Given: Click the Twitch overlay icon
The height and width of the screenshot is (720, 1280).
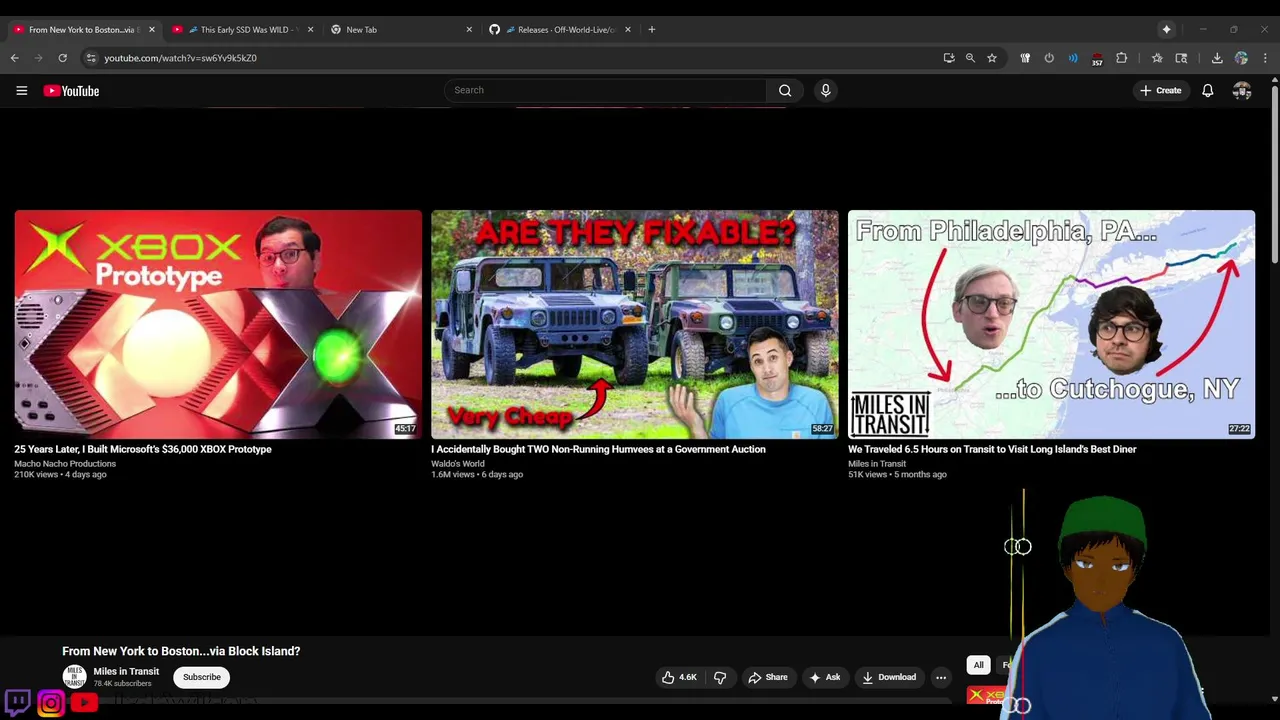Looking at the screenshot, I should click(x=17, y=703).
